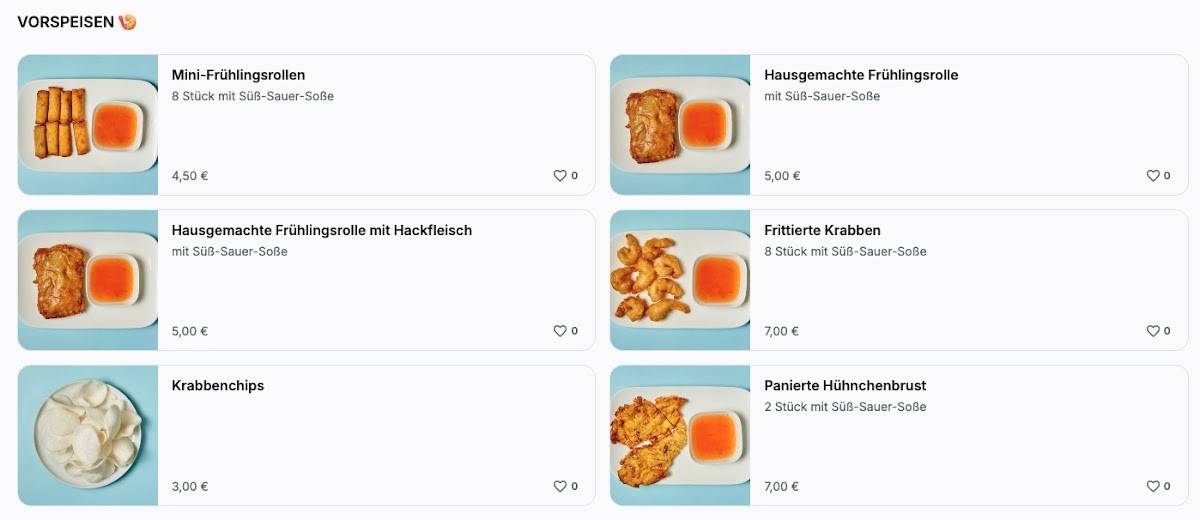The image size is (1200, 520).
Task: Open the Panierte Hühnchenbrust picture
Action: coord(680,435)
